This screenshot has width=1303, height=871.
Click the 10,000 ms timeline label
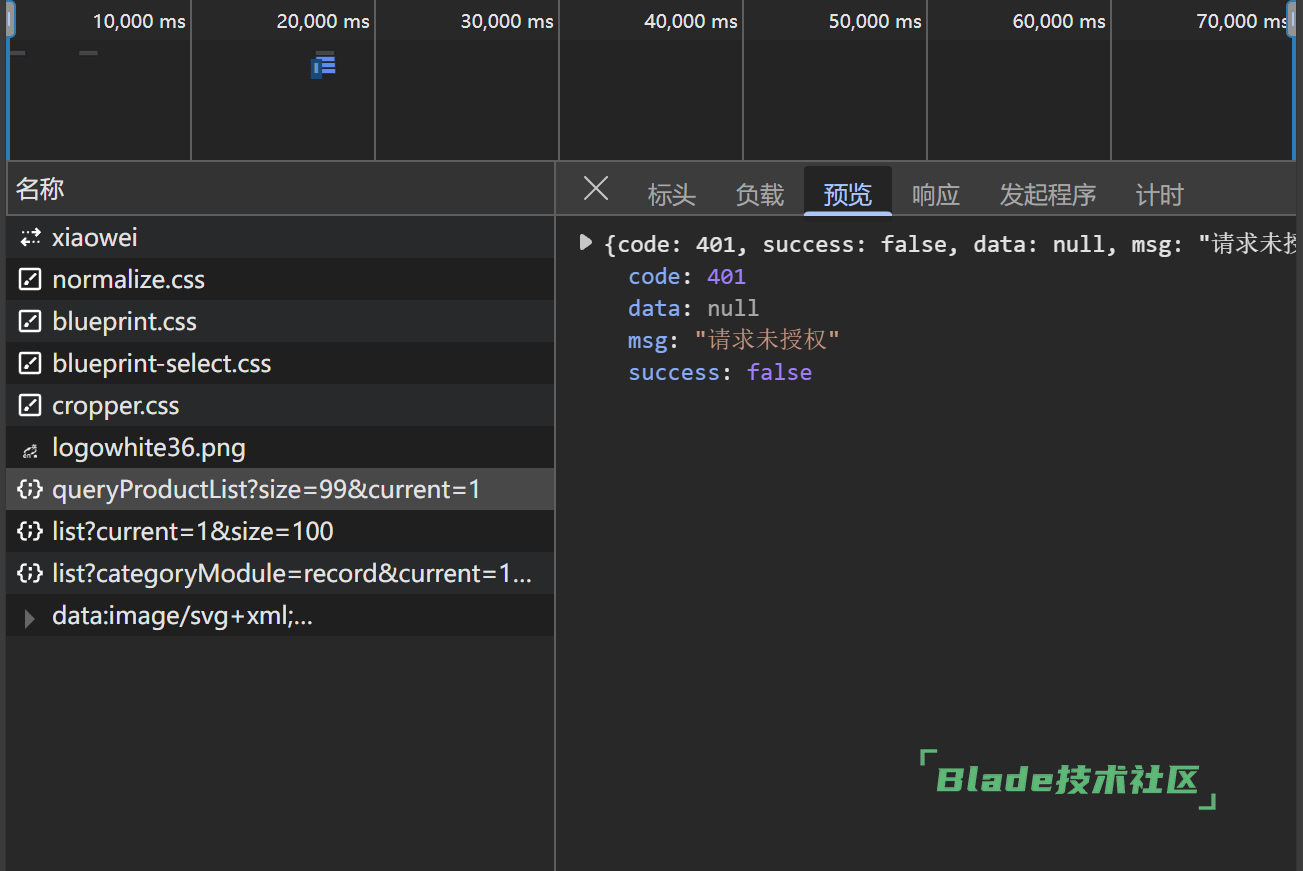(x=139, y=21)
